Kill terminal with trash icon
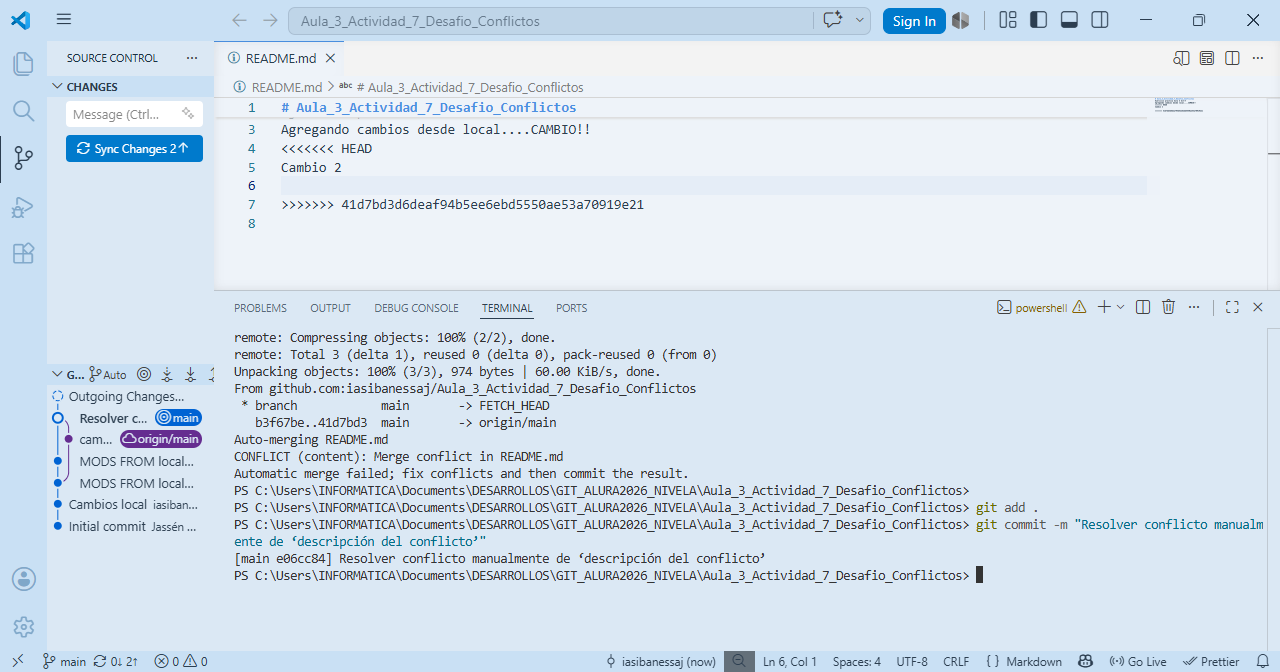The image size is (1280, 672). click(1168, 307)
